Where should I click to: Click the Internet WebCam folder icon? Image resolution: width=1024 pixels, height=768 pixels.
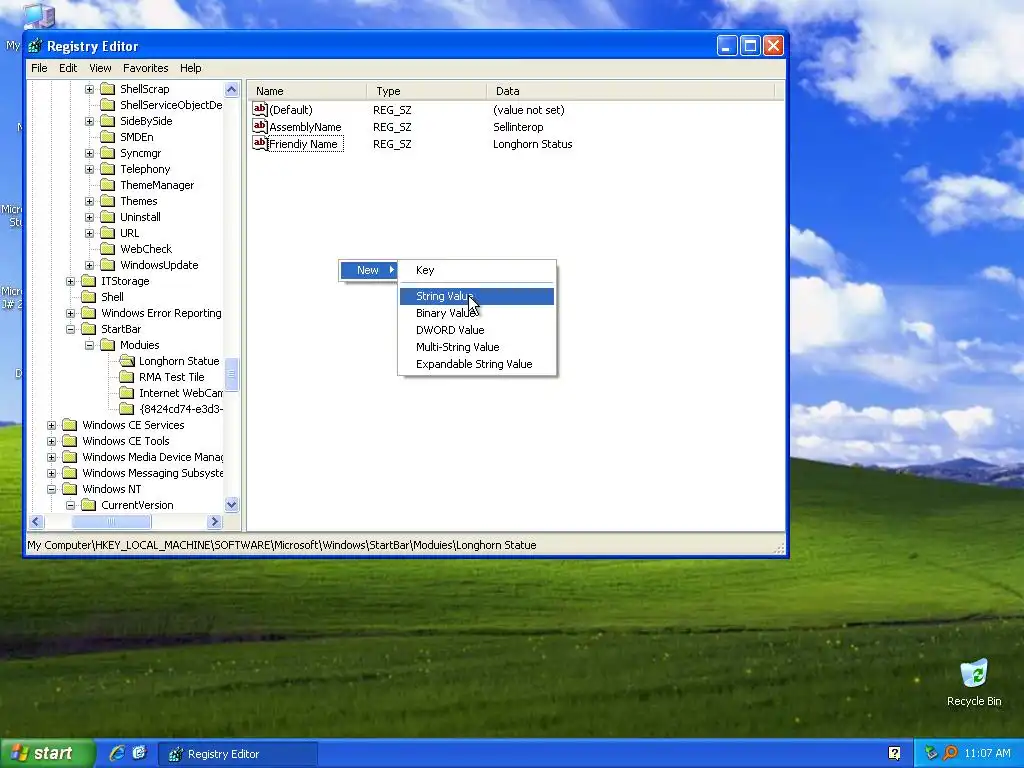tap(127, 393)
